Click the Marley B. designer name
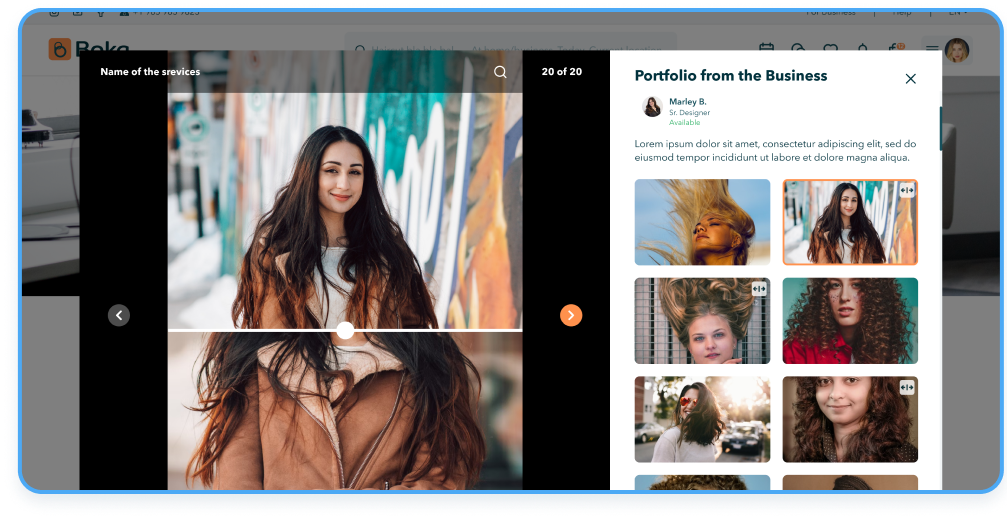This screenshot has height=518, width=1007. click(688, 101)
